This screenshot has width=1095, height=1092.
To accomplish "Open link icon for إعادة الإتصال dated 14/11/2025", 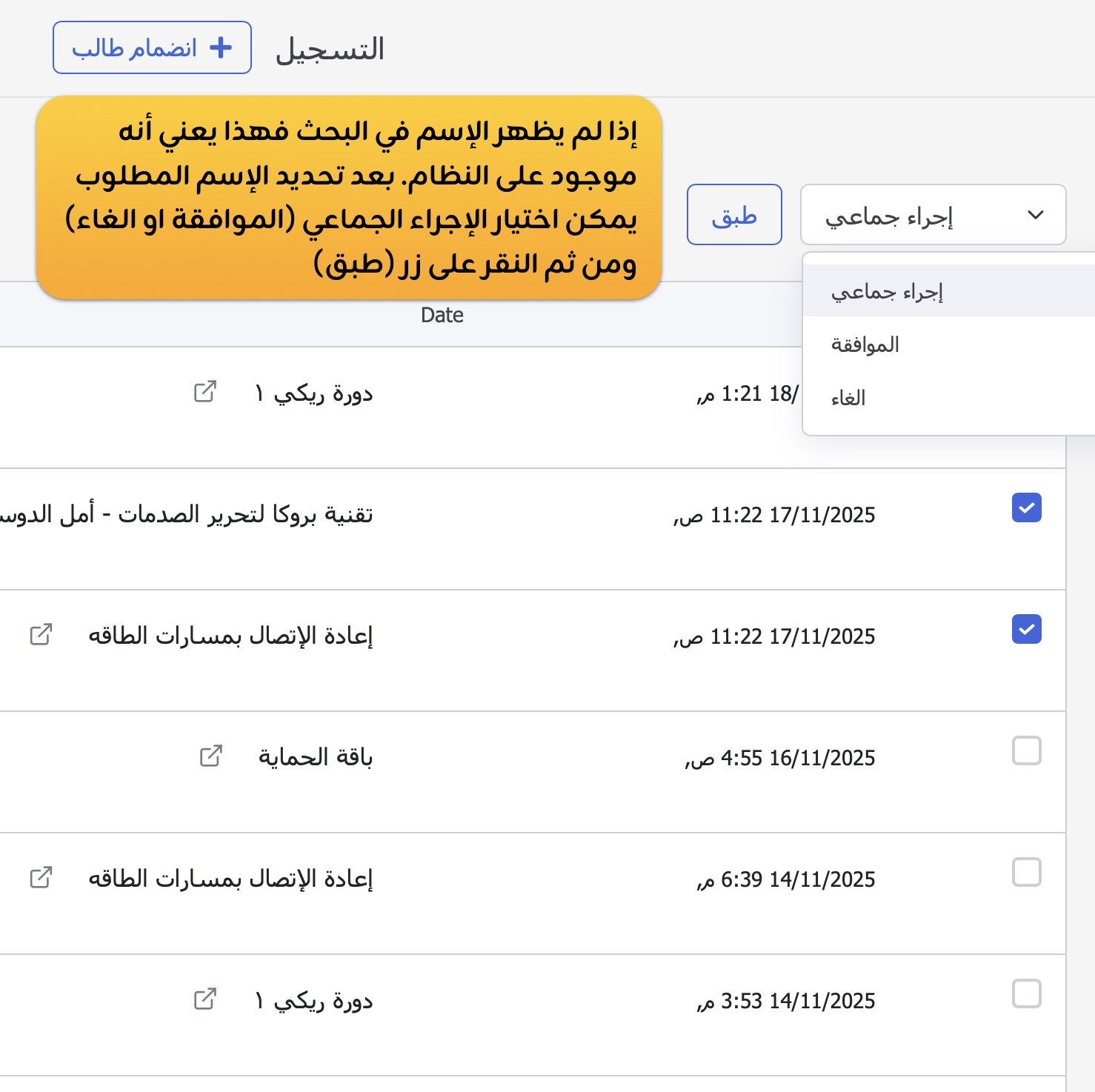I will point(41,878).
